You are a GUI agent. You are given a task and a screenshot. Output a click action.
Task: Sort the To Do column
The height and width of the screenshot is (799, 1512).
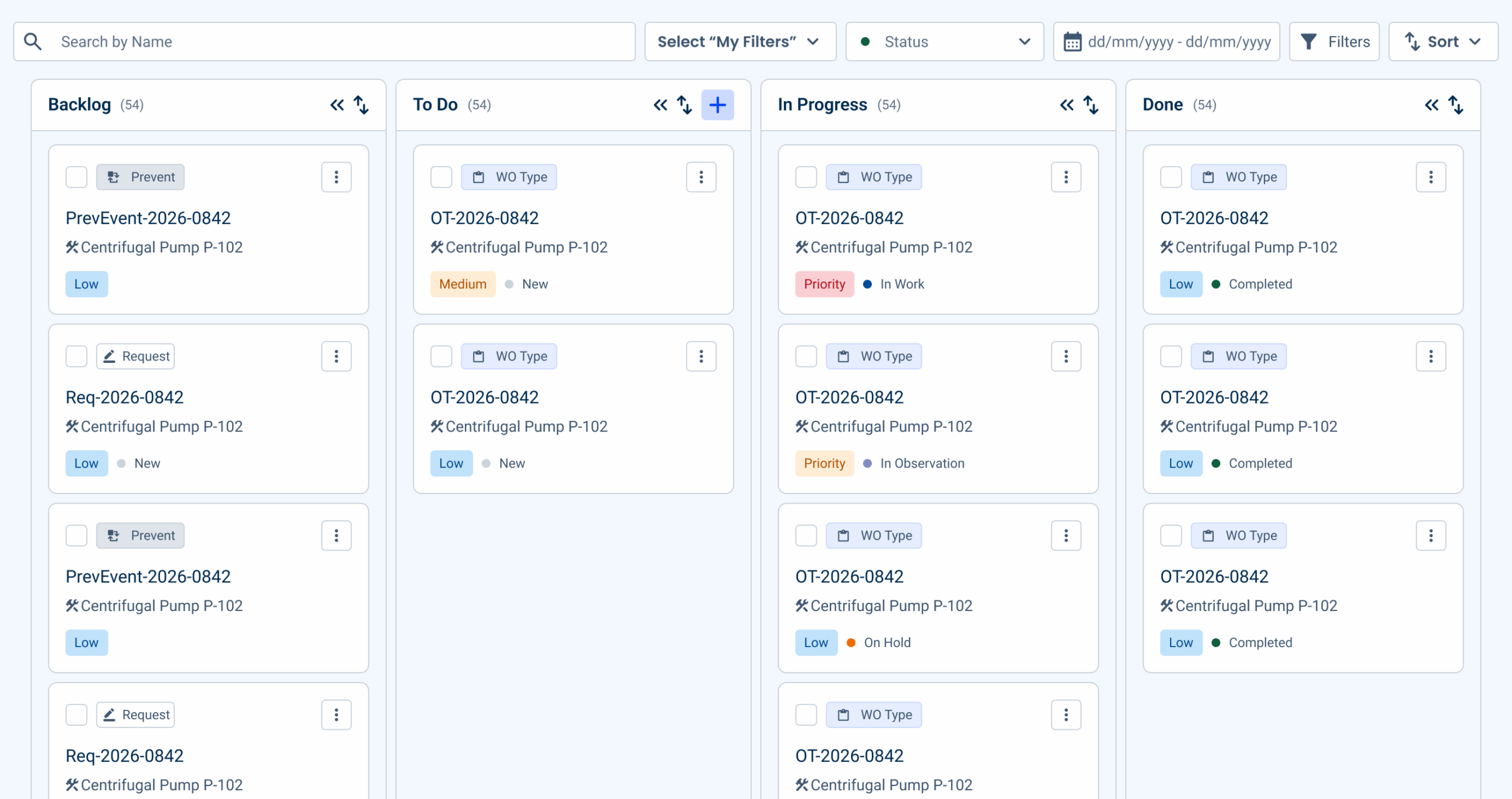(x=685, y=105)
